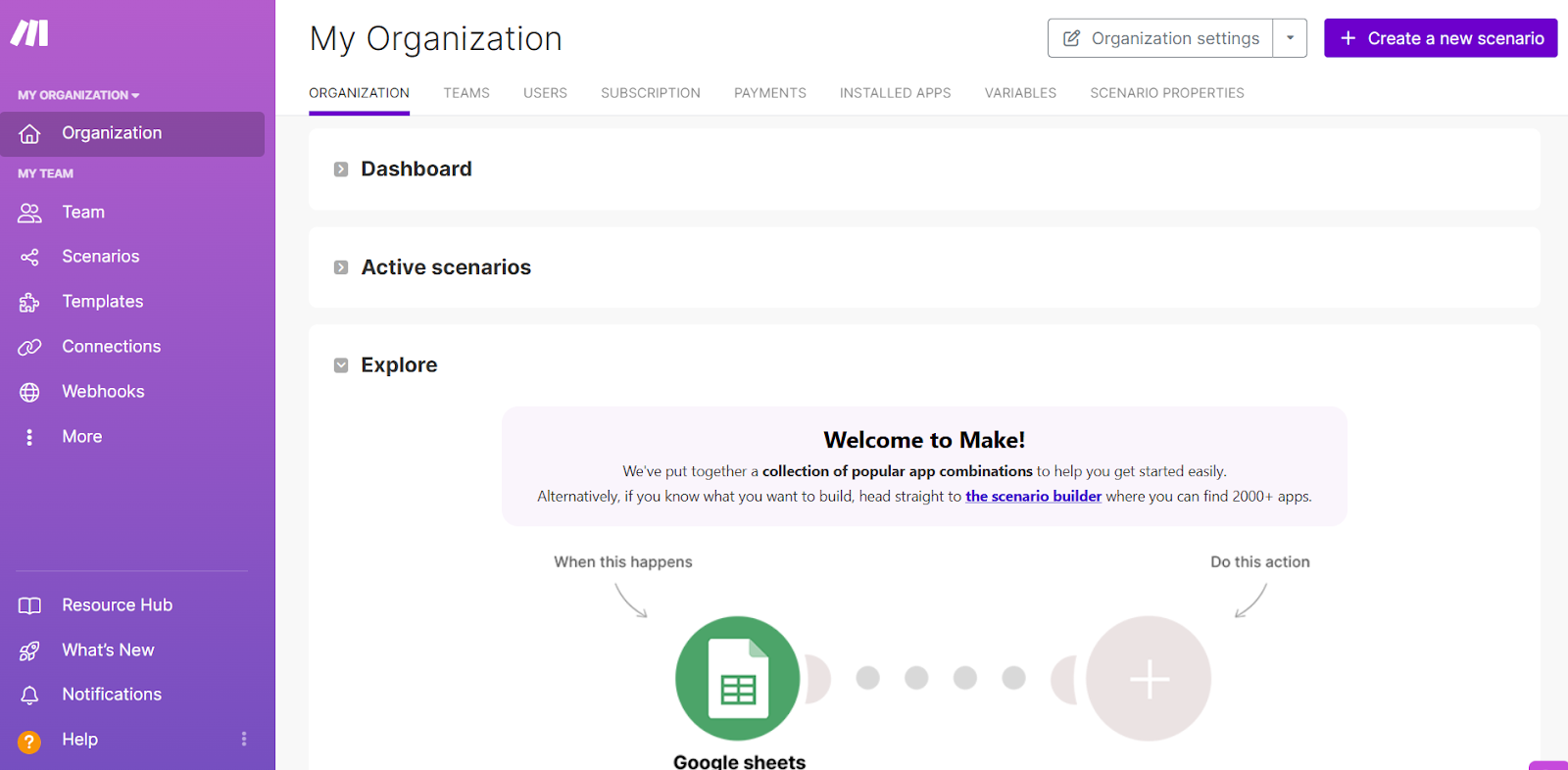
Task: Open the Scenario Properties tab
Action: tap(1167, 93)
